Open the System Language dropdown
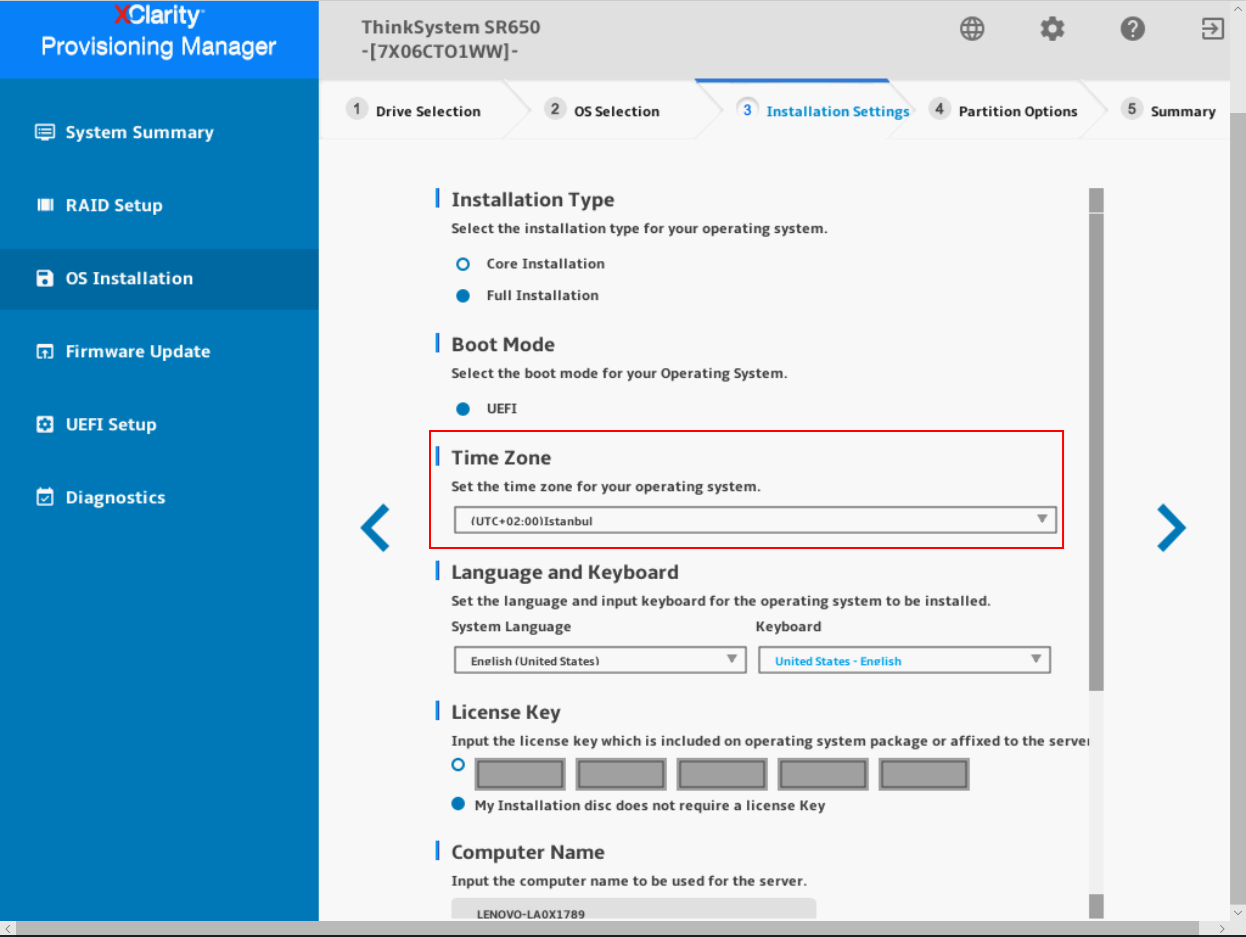The width and height of the screenshot is (1246, 937). pyautogui.click(x=600, y=660)
